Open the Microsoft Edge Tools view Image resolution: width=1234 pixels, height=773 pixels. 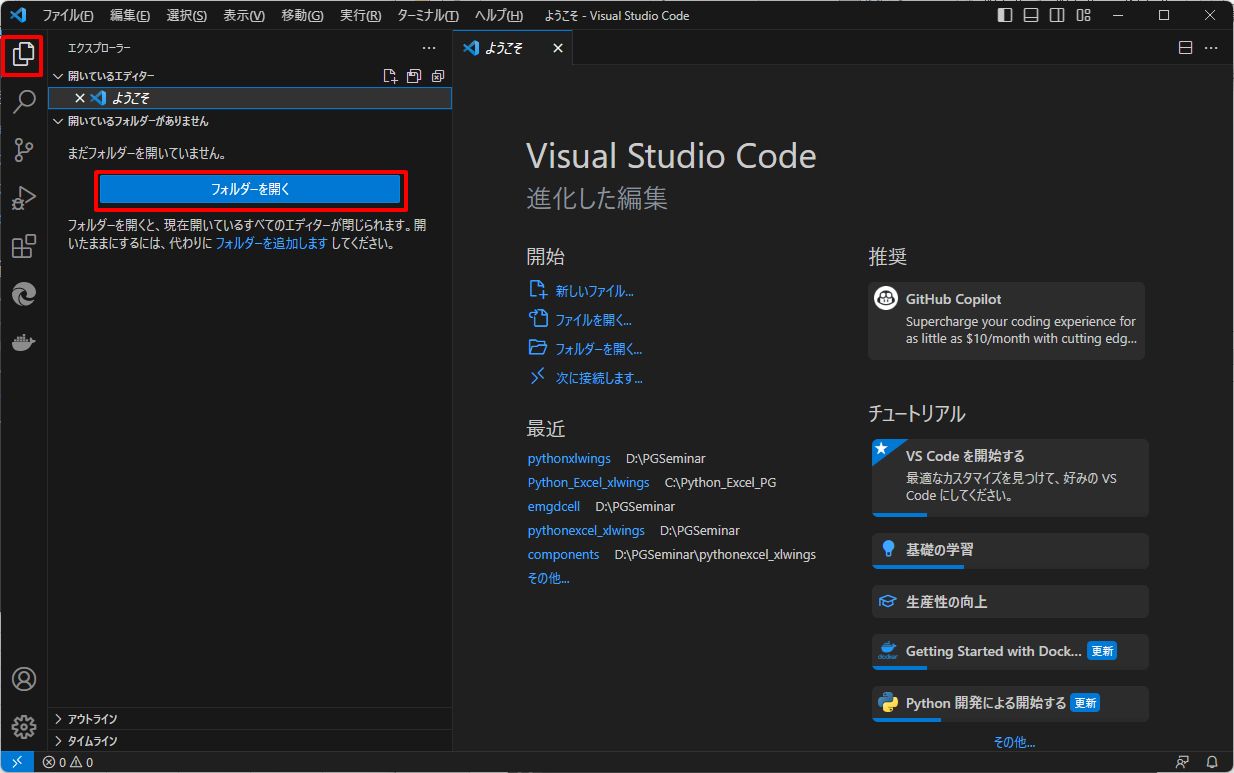pyautogui.click(x=24, y=294)
